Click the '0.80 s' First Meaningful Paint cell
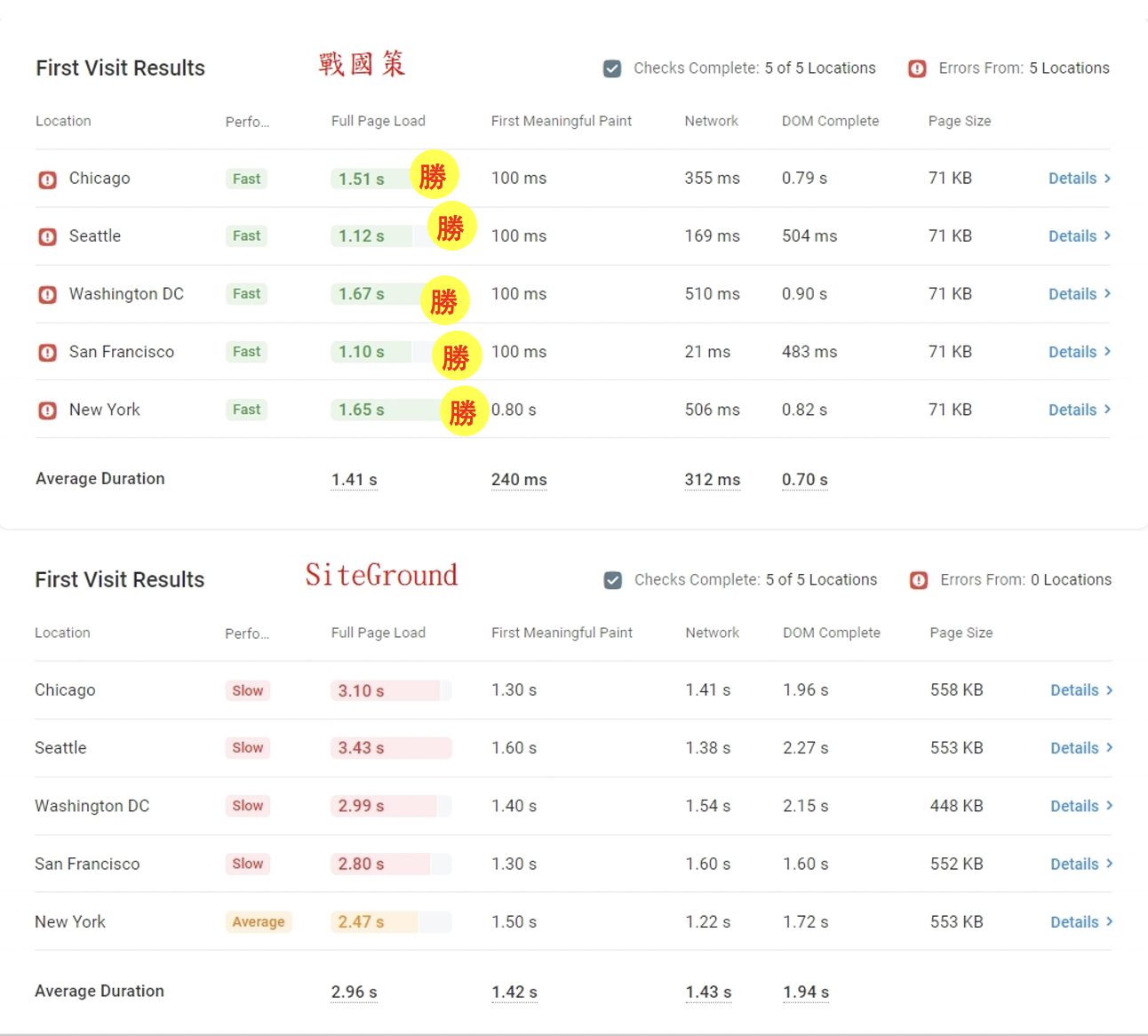The height and width of the screenshot is (1036, 1148). click(514, 410)
